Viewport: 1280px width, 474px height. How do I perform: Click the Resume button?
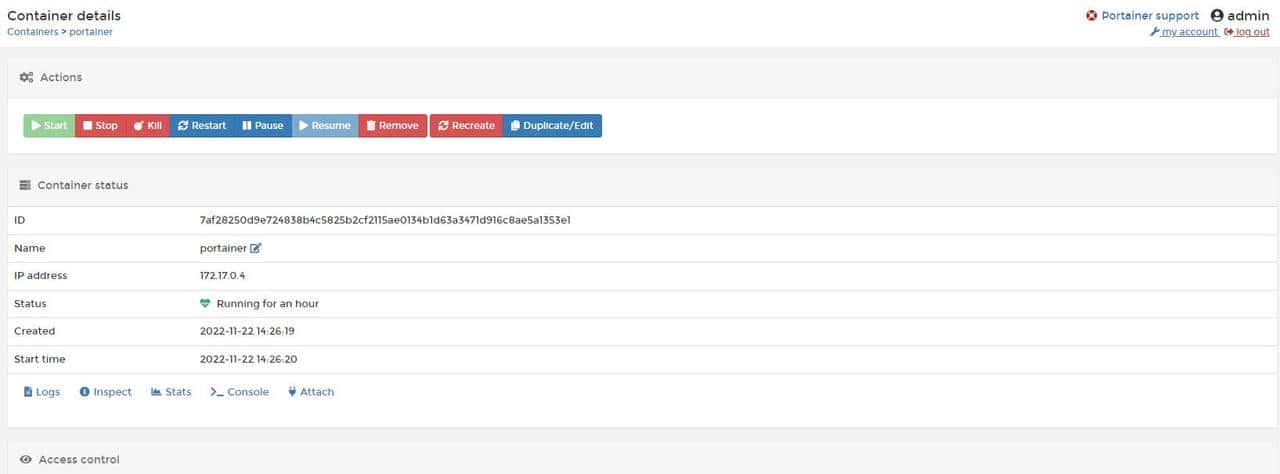coord(325,126)
